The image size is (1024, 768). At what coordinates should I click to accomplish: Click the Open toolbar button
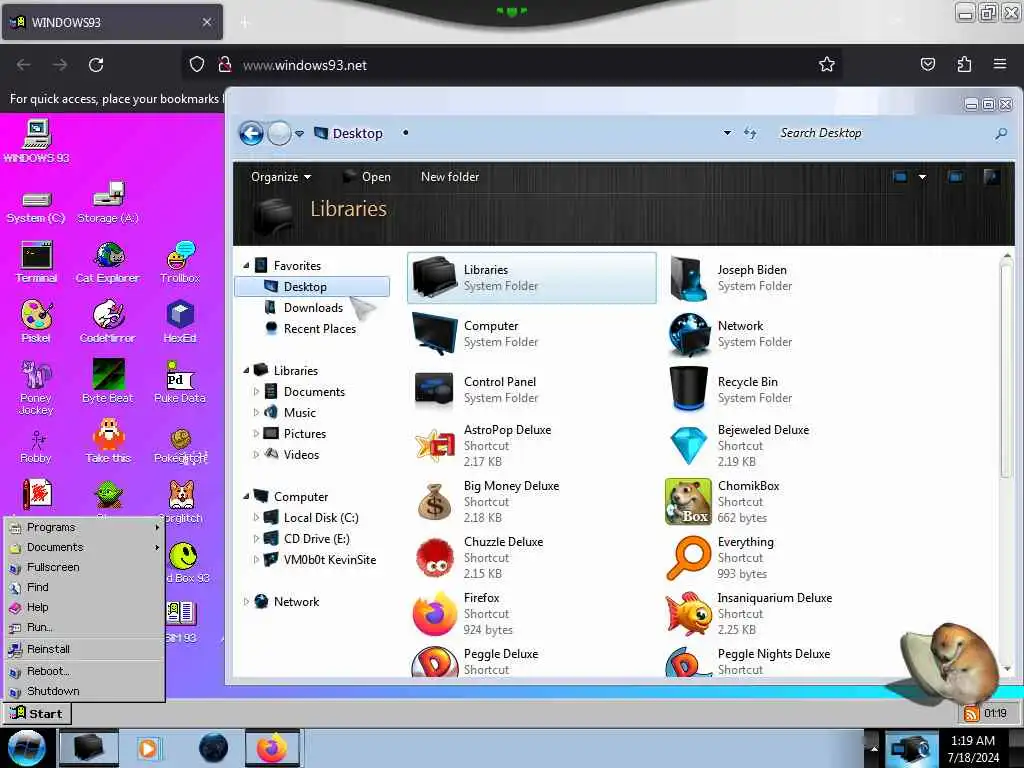(367, 177)
